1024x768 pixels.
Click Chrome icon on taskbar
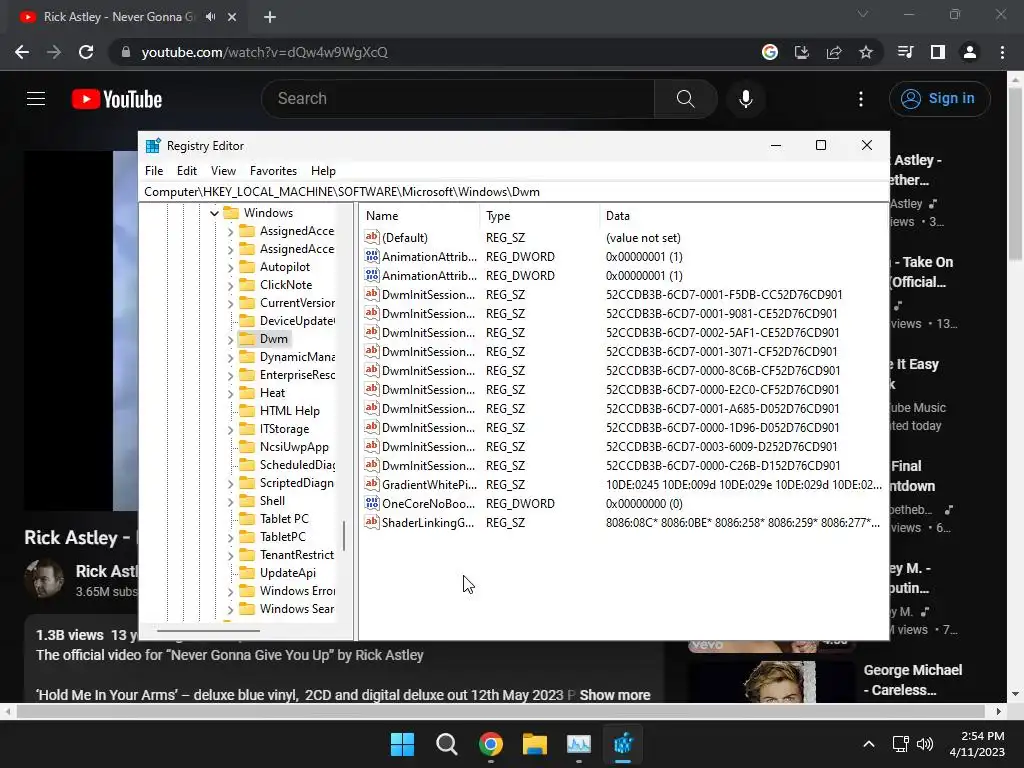490,744
